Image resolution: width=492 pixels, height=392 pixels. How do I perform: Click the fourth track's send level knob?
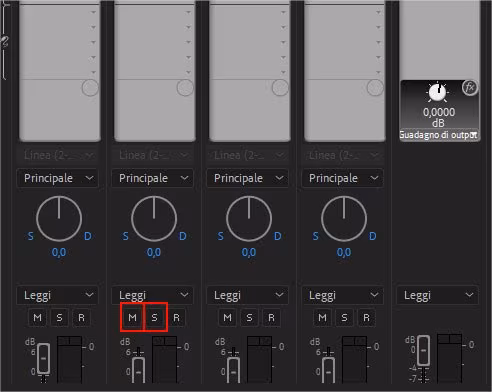click(375, 88)
